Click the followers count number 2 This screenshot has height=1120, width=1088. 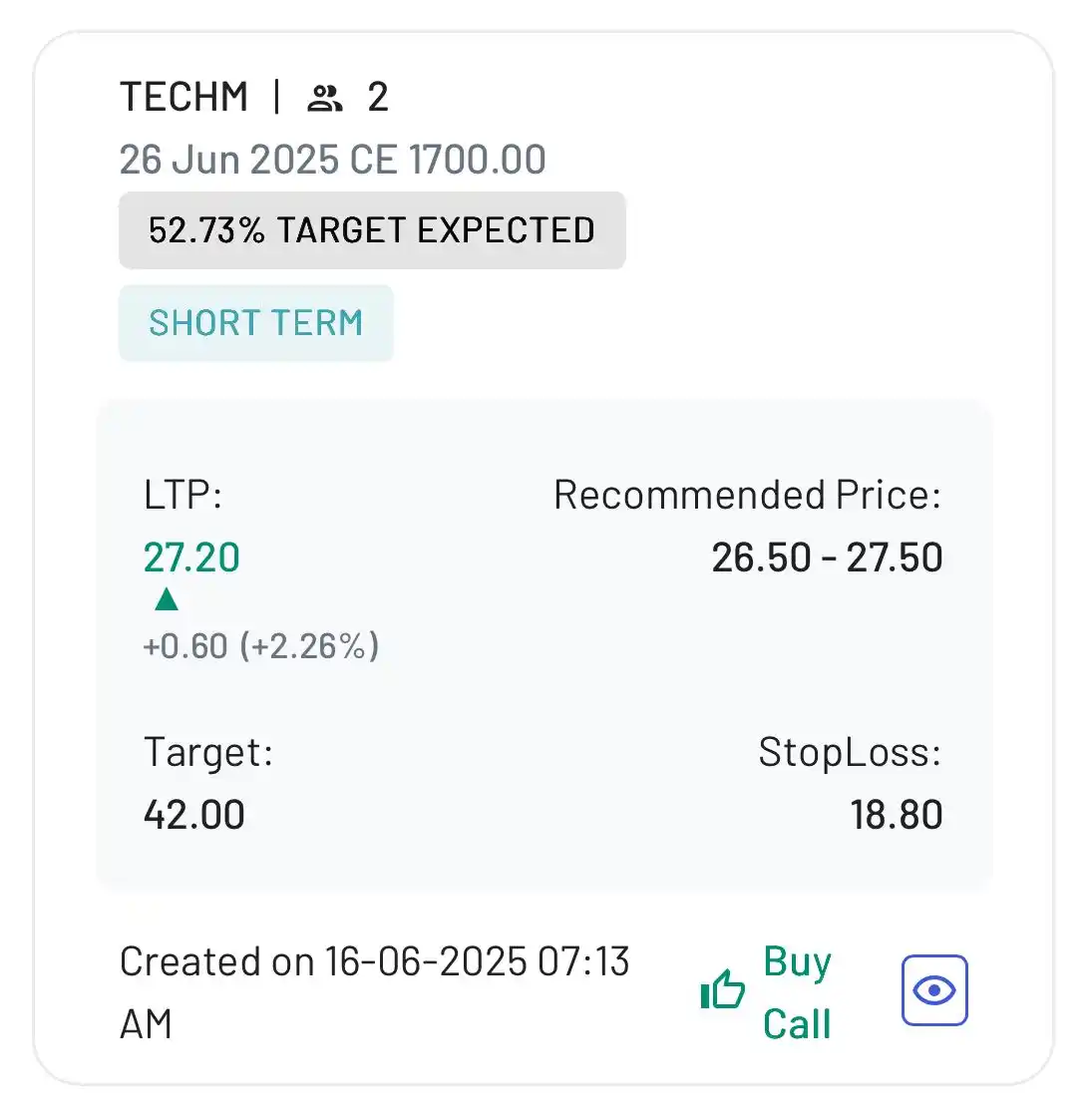(x=378, y=97)
